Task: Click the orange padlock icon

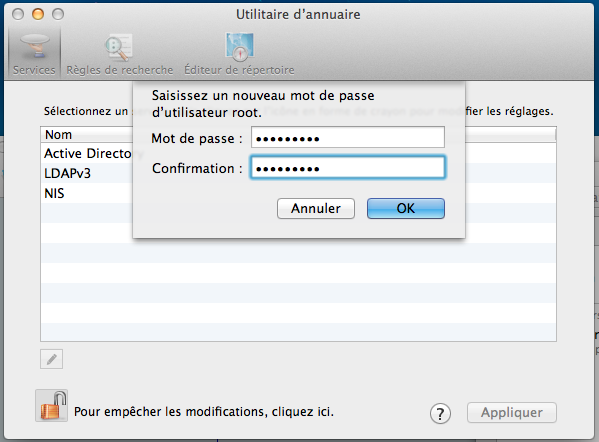Action: [52, 406]
